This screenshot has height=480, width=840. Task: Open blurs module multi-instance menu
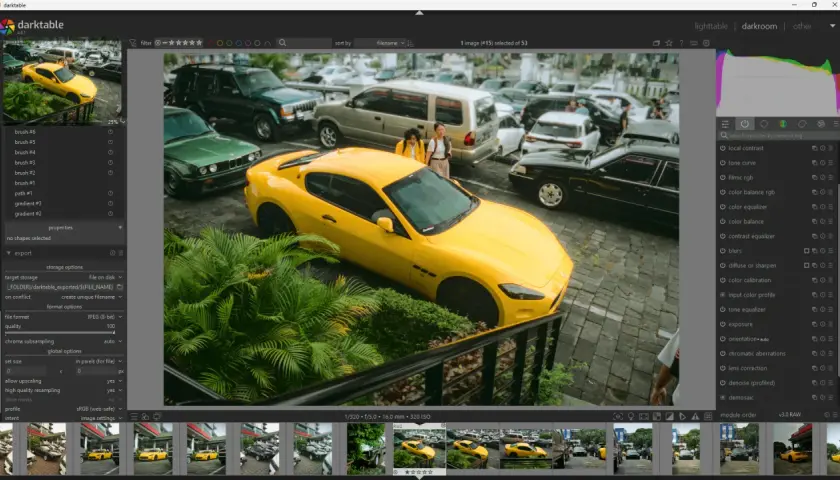pyautogui.click(x=814, y=251)
